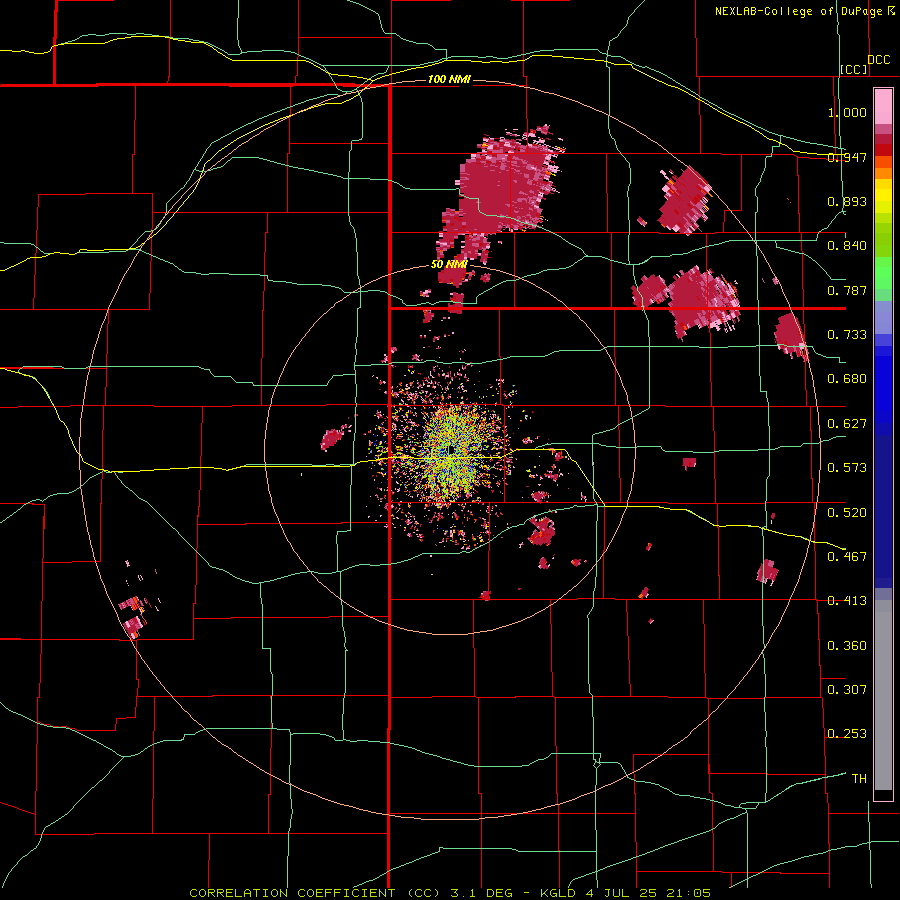Click the 50 NMI range ring label
The image size is (900, 900).
449,264
